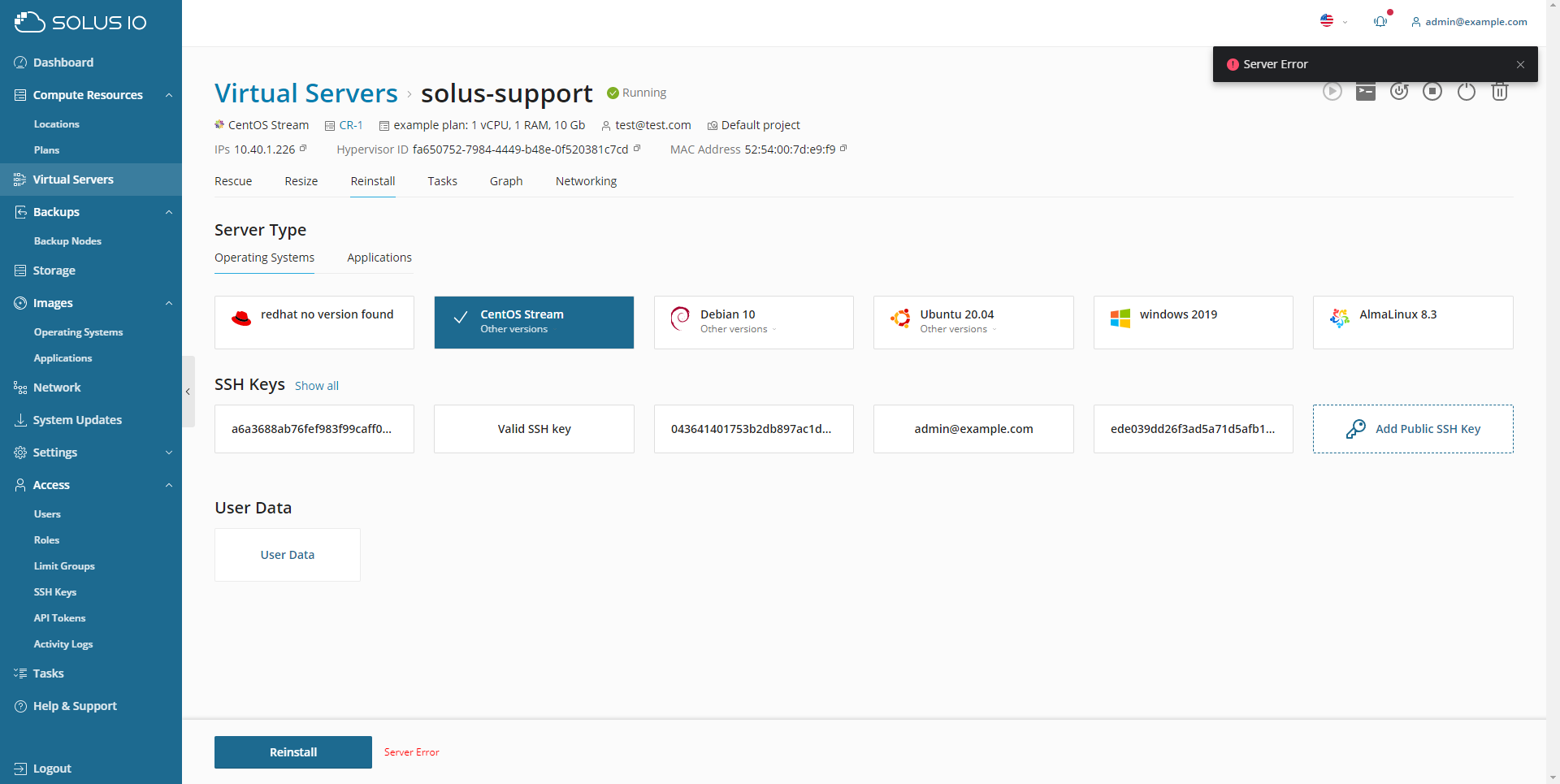This screenshot has height=784, width=1560.
Task: Copy the MAC Address value
Action: (843, 149)
